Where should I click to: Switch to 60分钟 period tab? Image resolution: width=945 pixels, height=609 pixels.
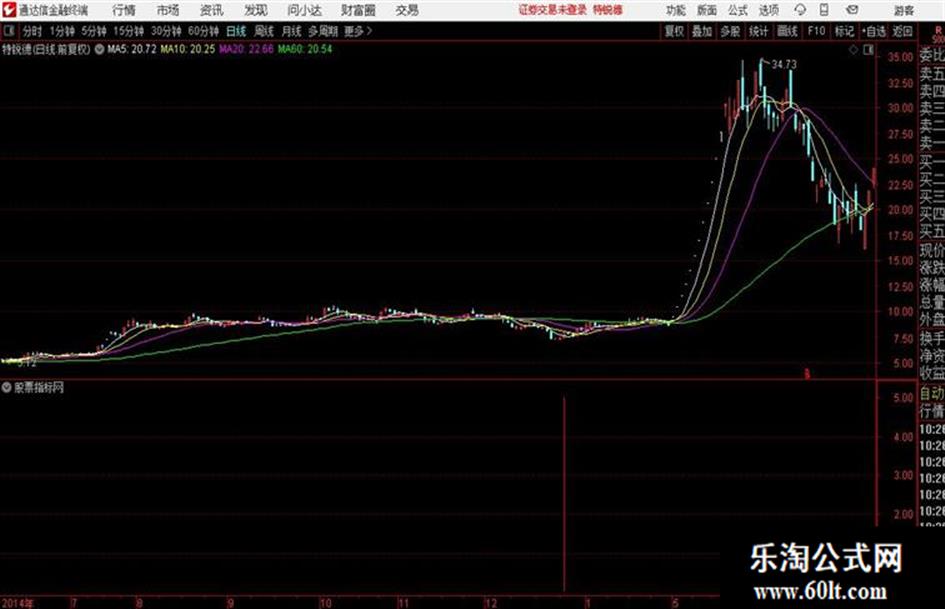pyautogui.click(x=203, y=31)
